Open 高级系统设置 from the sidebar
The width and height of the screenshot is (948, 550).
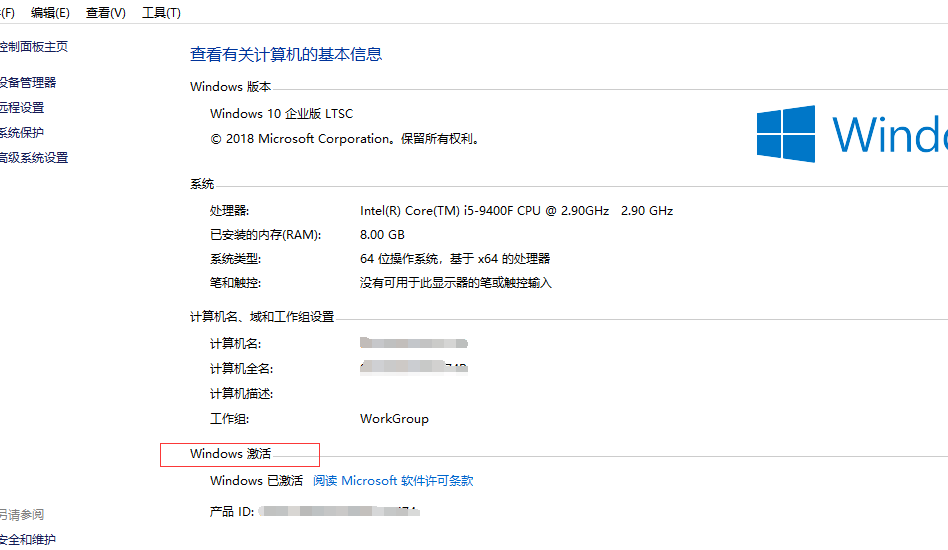tap(34, 158)
